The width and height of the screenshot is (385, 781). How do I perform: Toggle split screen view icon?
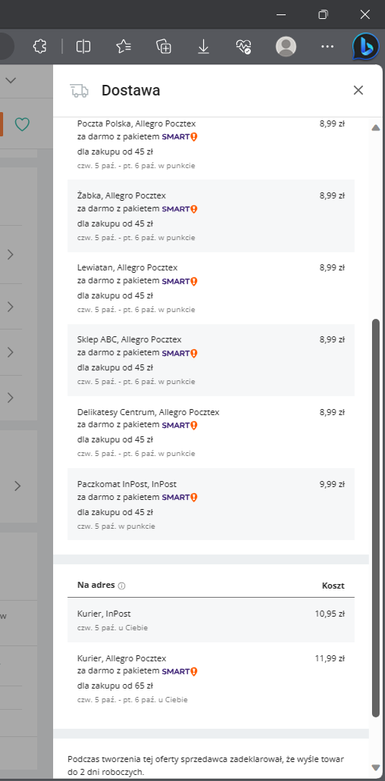83,47
